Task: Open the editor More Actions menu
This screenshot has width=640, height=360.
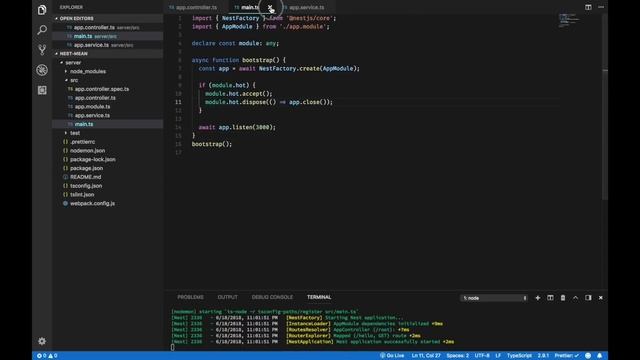Action: [601, 7]
